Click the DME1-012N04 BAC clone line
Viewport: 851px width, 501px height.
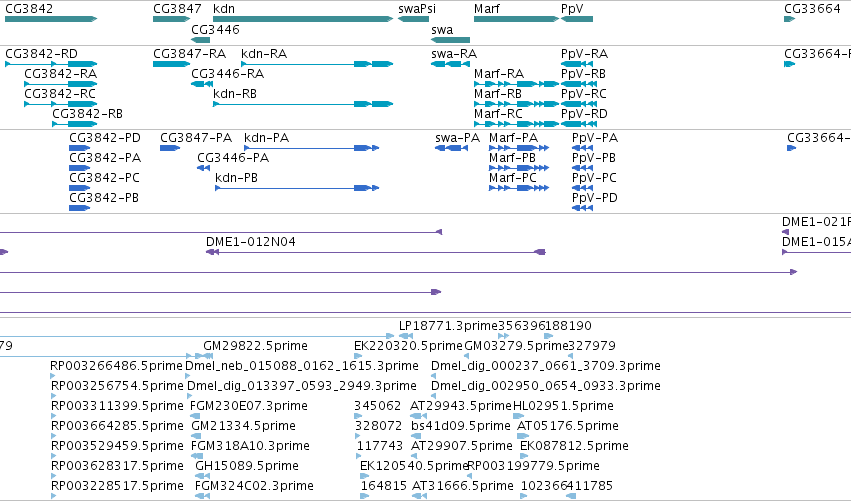tap(376, 252)
